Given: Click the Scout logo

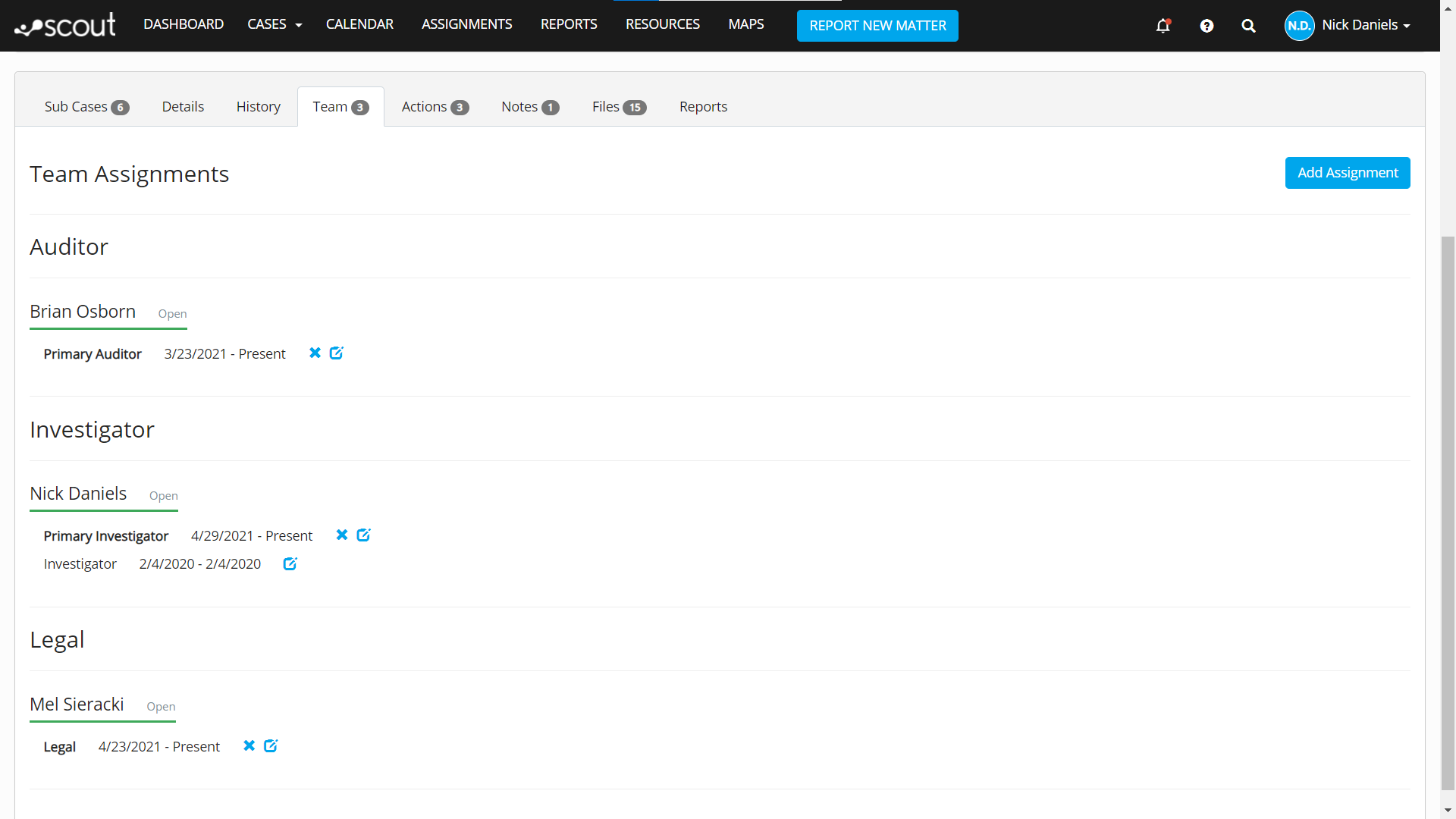Looking at the screenshot, I should pyautogui.click(x=65, y=26).
